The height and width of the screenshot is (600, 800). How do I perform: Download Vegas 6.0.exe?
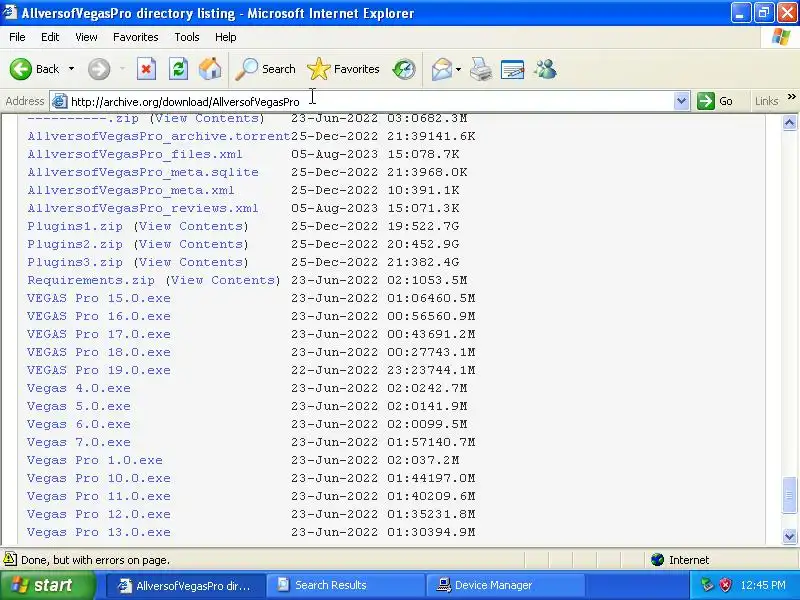[79, 424]
